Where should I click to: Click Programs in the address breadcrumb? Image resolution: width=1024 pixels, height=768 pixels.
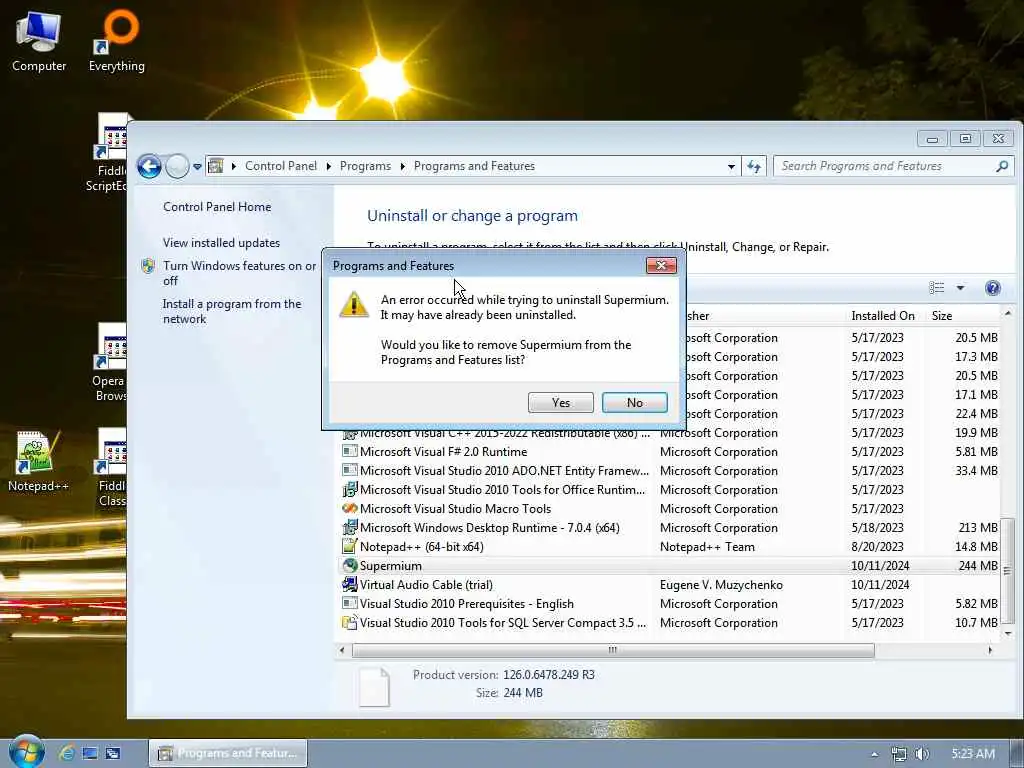365,166
